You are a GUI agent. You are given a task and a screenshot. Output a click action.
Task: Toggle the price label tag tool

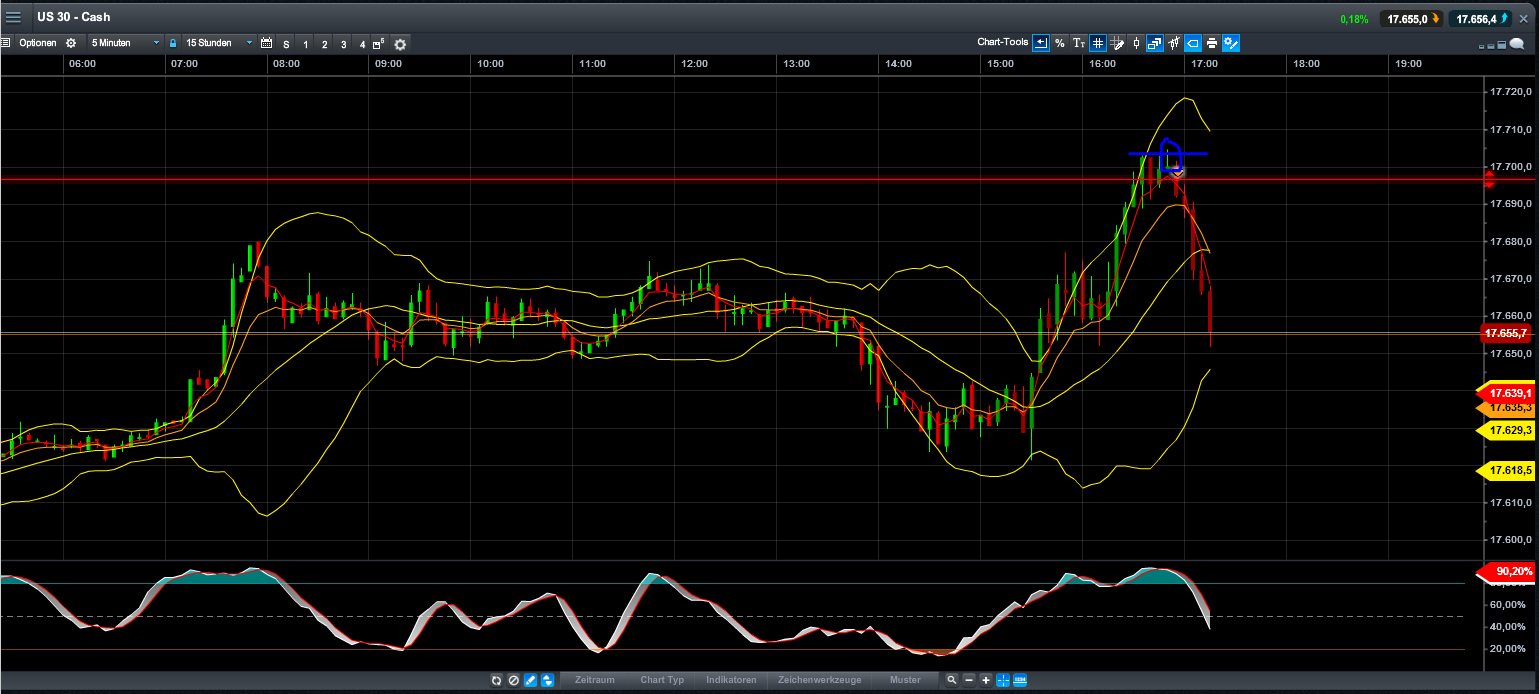1193,43
